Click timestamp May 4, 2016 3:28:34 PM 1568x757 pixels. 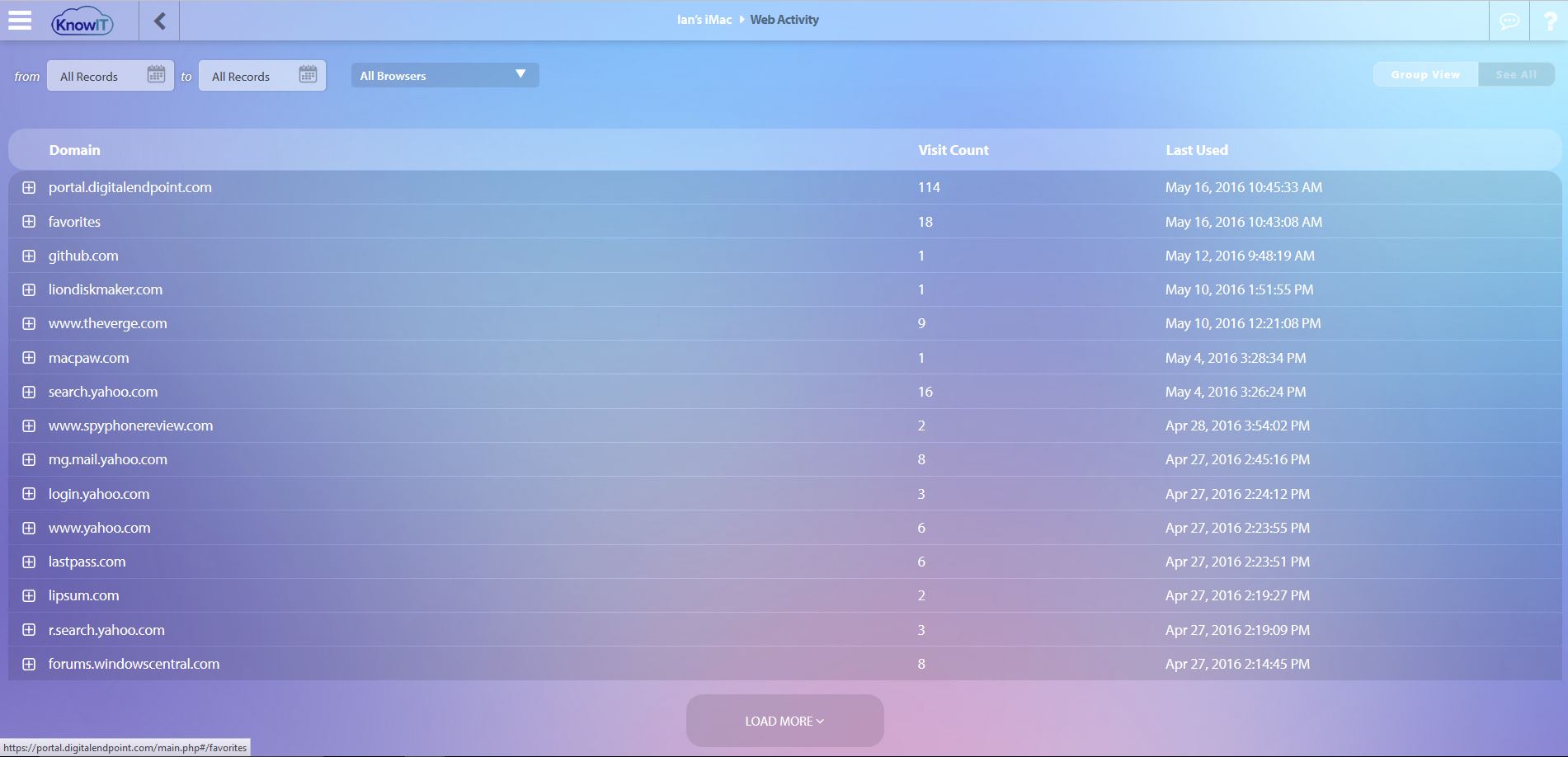point(1236,358)
